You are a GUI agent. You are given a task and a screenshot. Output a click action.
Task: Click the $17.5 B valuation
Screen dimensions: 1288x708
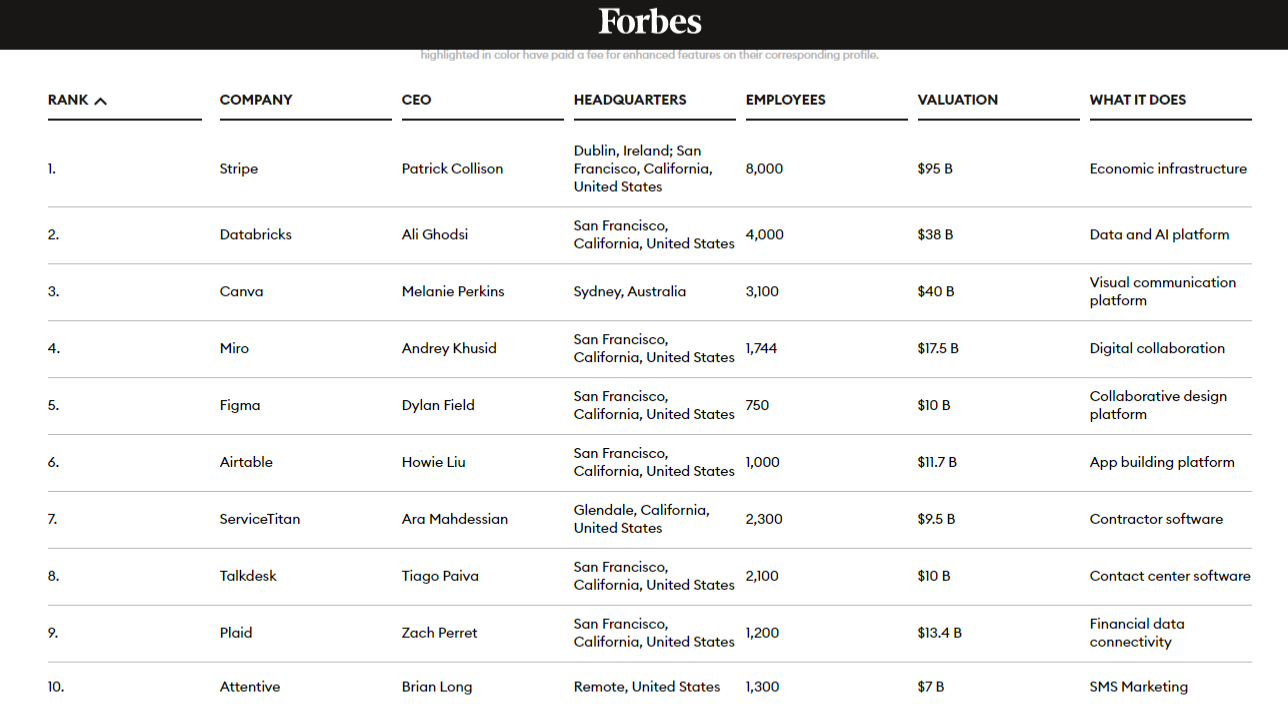click(x=938, y=349)
